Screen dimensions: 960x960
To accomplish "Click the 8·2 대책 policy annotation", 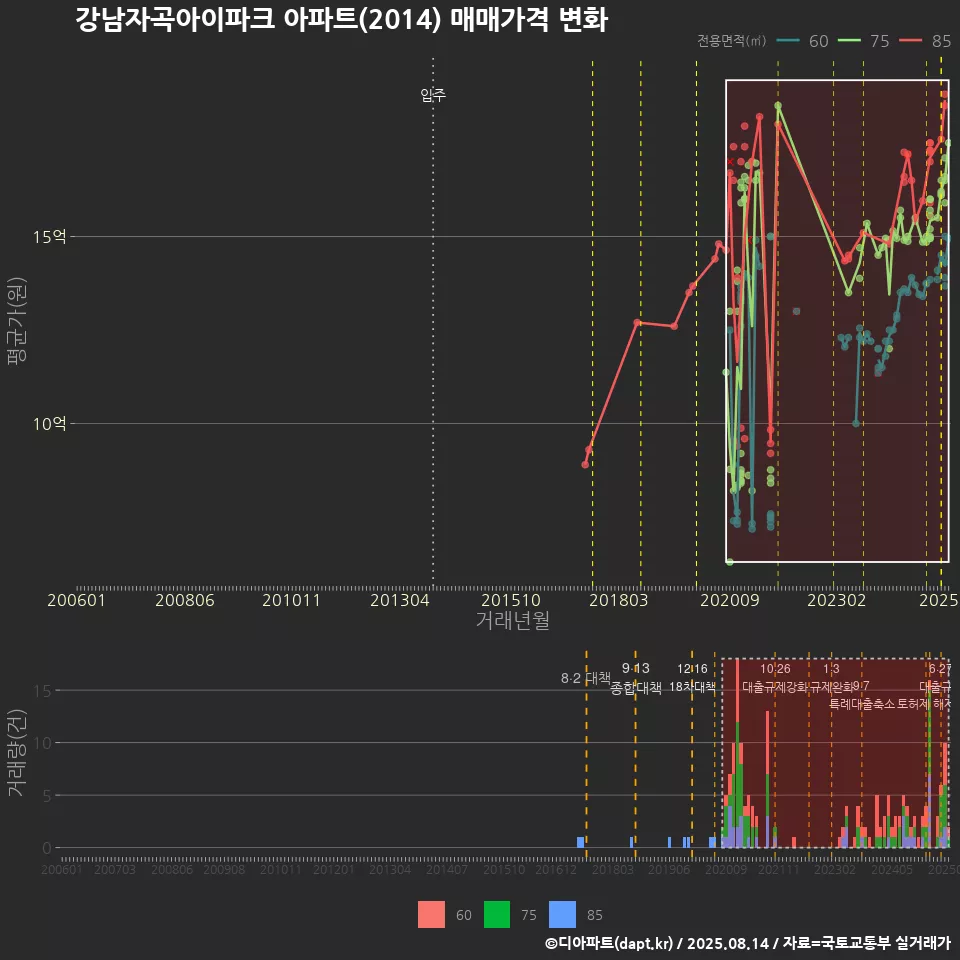I will click(586, 678).
